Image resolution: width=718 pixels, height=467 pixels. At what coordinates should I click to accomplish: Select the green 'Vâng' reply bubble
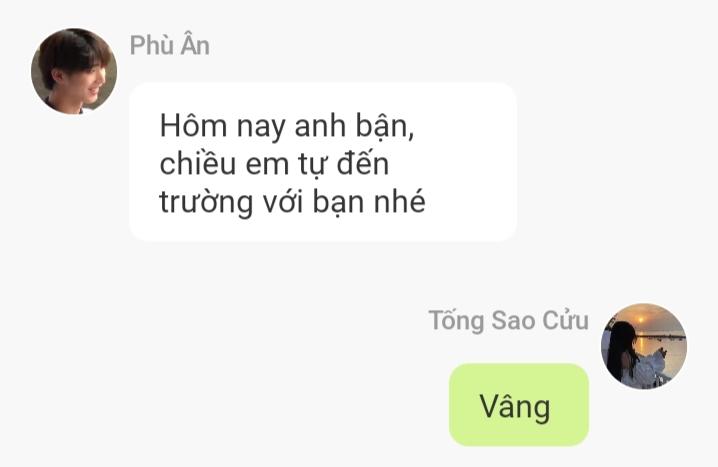[x=519, y=405]
